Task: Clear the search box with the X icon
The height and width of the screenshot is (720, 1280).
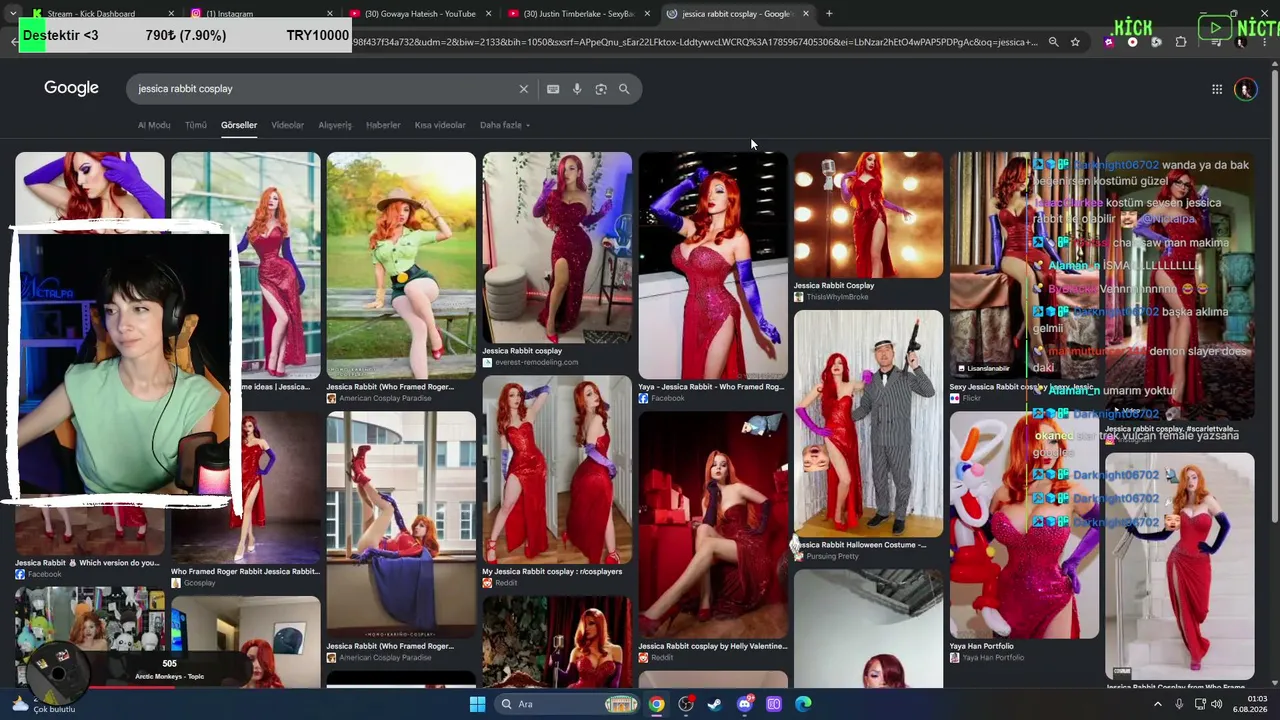Action: pos(523,89)
